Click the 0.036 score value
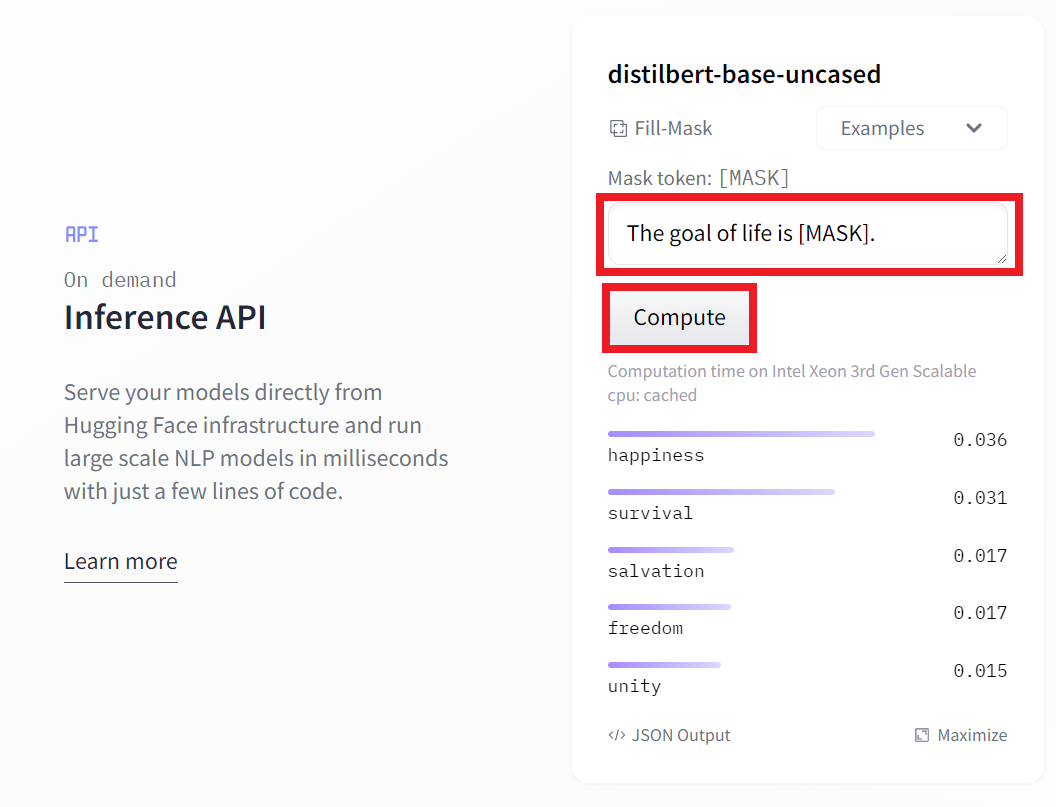The height and width of the screenshot is (807, 1056). pos(980,440)
